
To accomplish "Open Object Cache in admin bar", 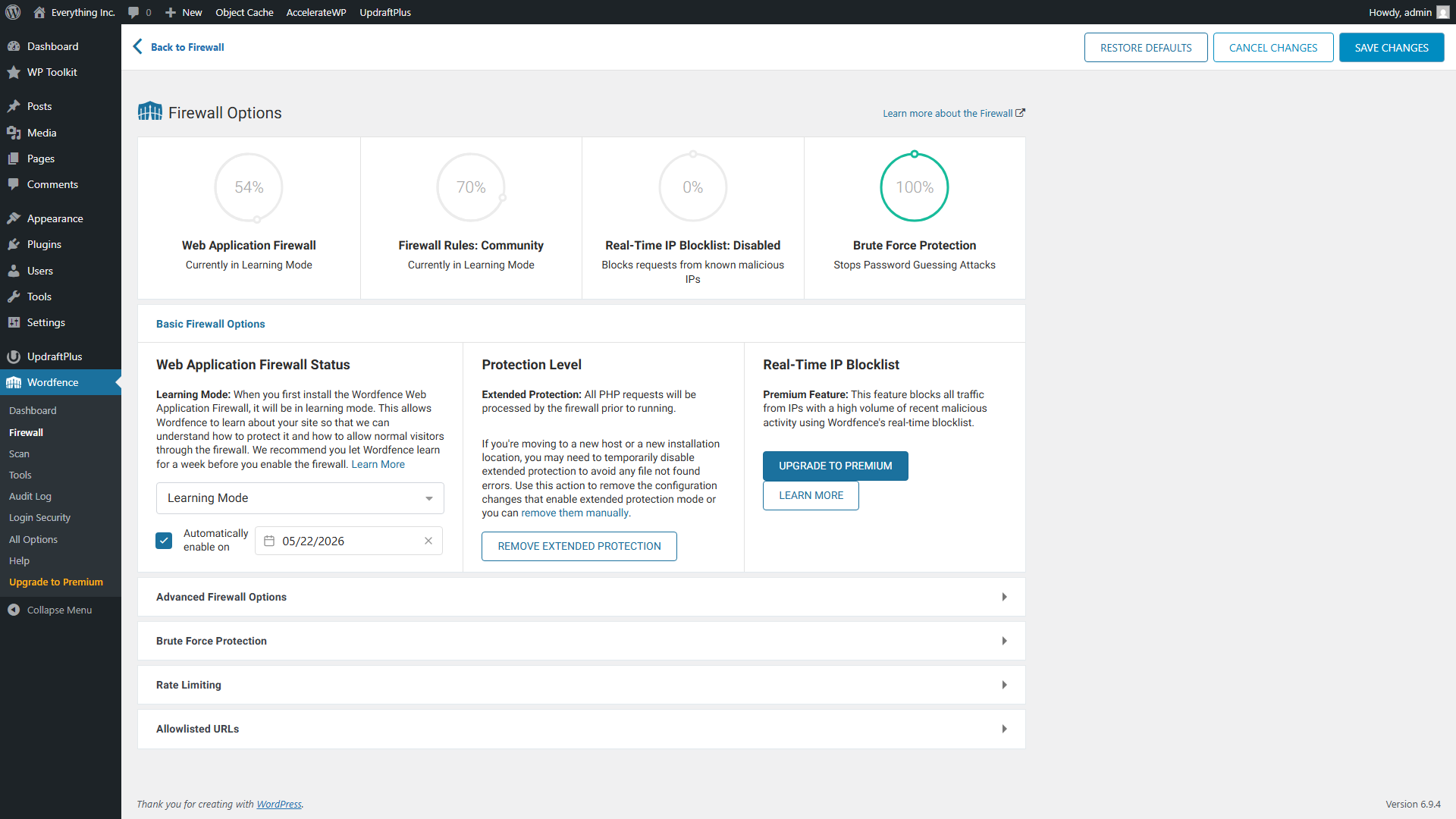I will click(x=244, y=12).
